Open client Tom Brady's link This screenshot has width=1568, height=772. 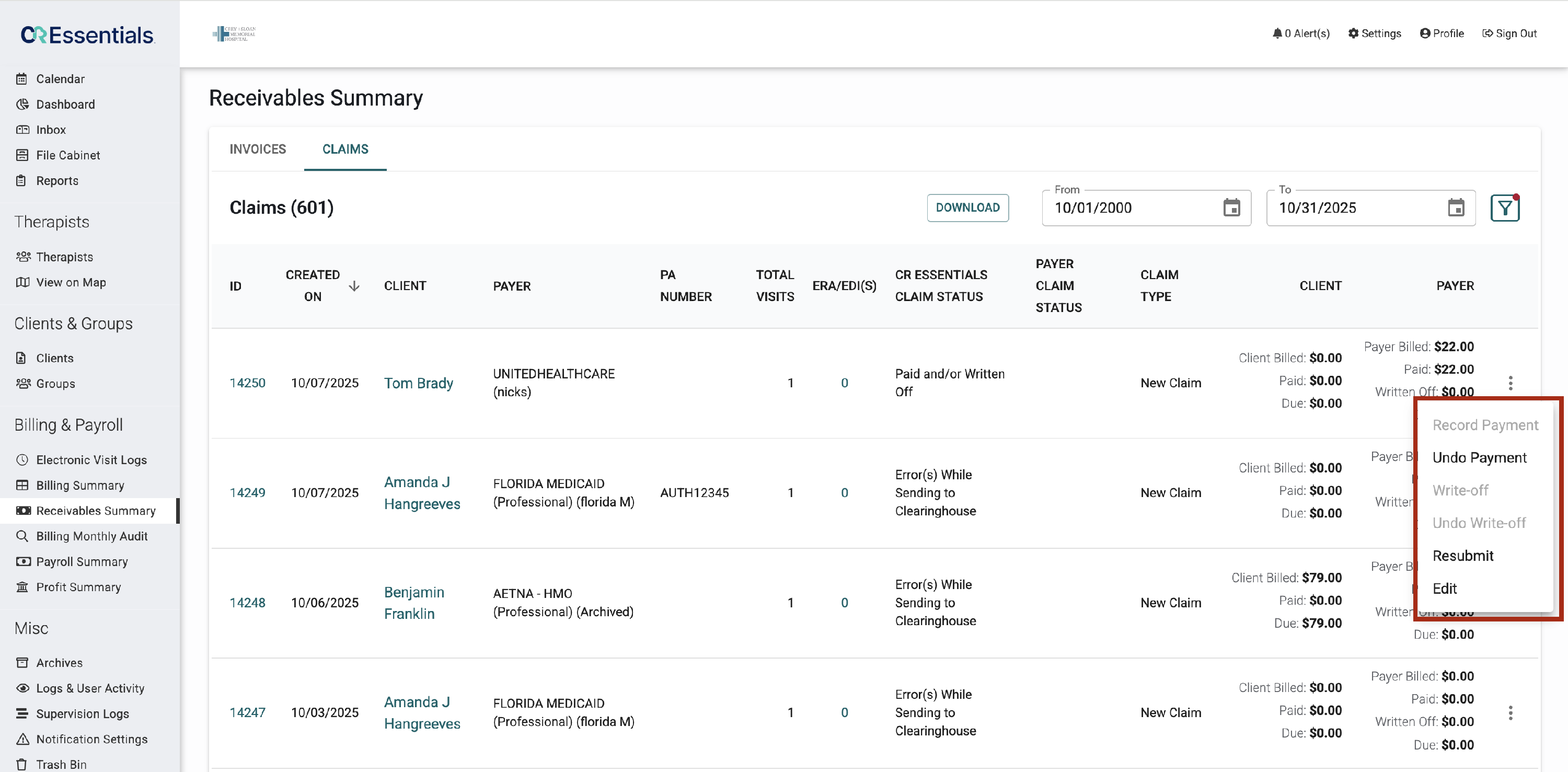point(418,383)
